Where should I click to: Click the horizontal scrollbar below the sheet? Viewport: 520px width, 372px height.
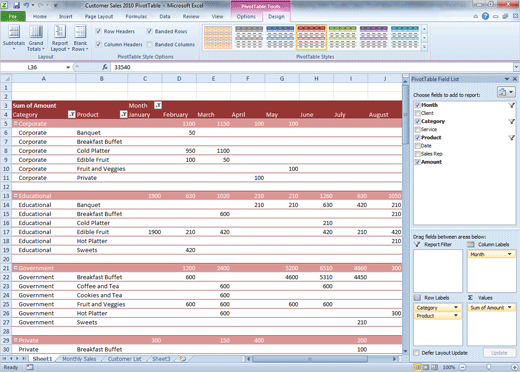click(309, 359)
